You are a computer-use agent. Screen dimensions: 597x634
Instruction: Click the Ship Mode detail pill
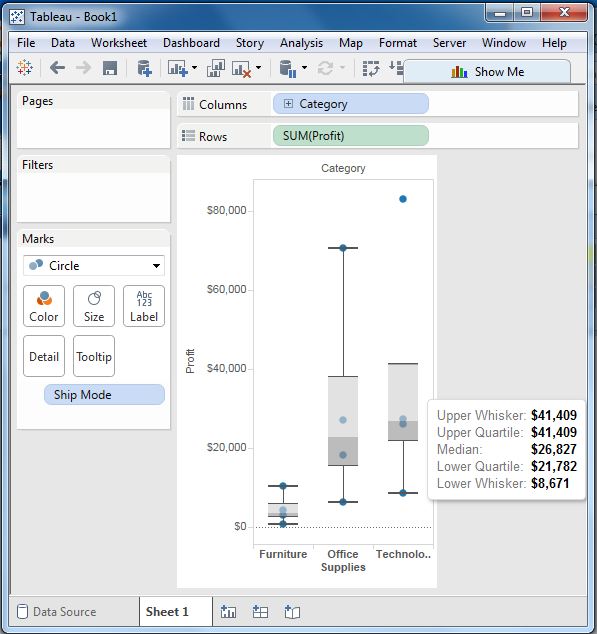104,395
